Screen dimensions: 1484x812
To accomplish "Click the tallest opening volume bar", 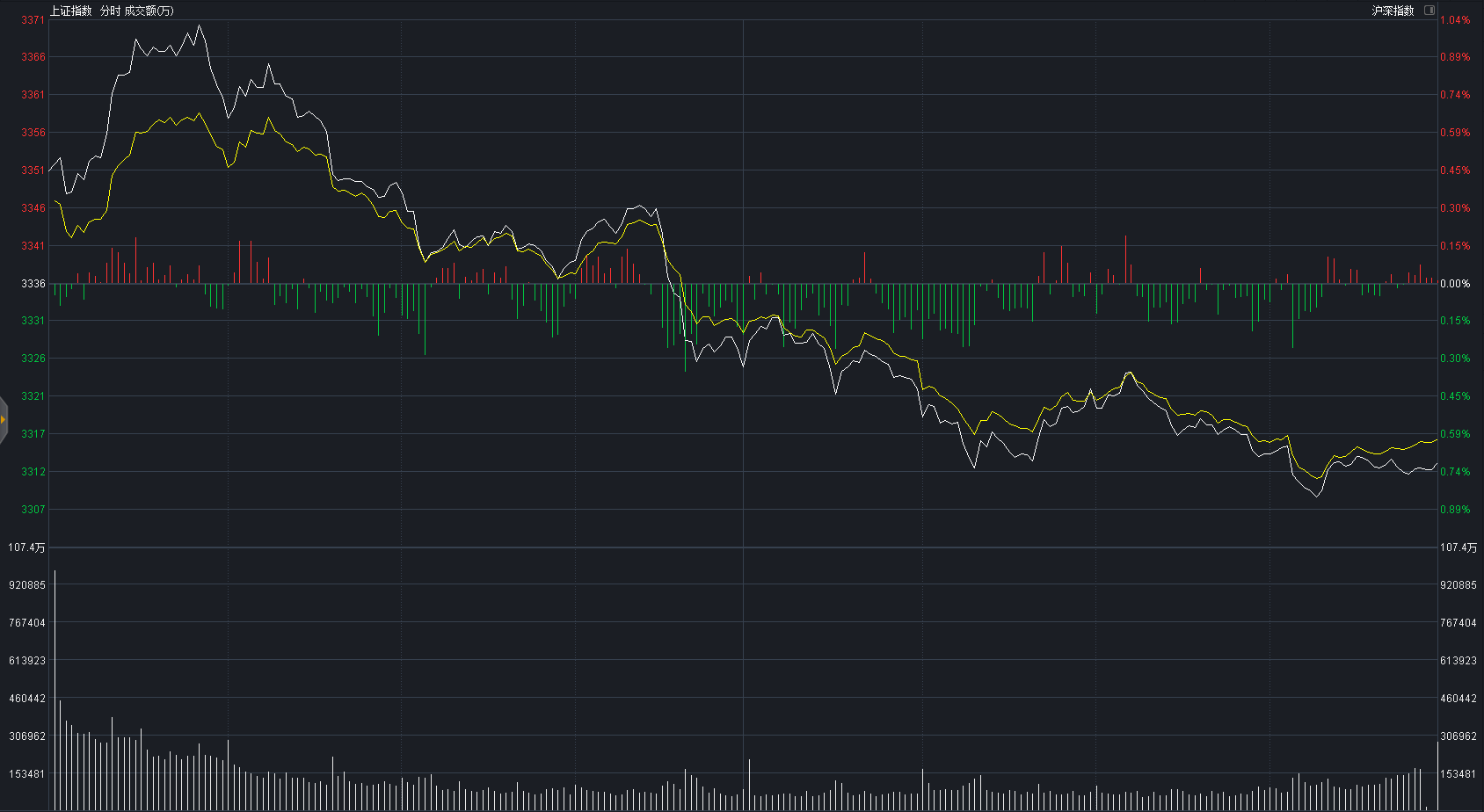I will click(55, 690).
